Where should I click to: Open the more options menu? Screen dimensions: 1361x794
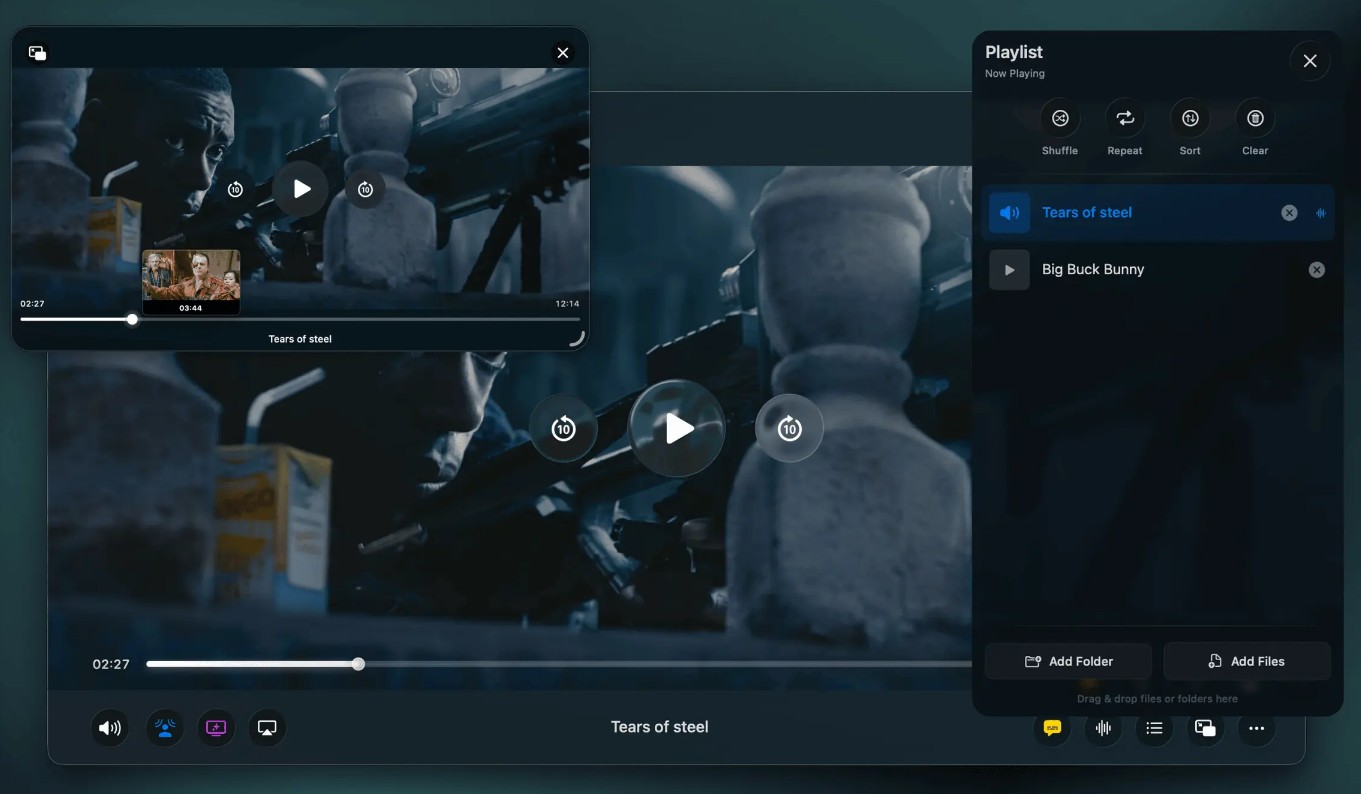click(x=1256, y=728)
